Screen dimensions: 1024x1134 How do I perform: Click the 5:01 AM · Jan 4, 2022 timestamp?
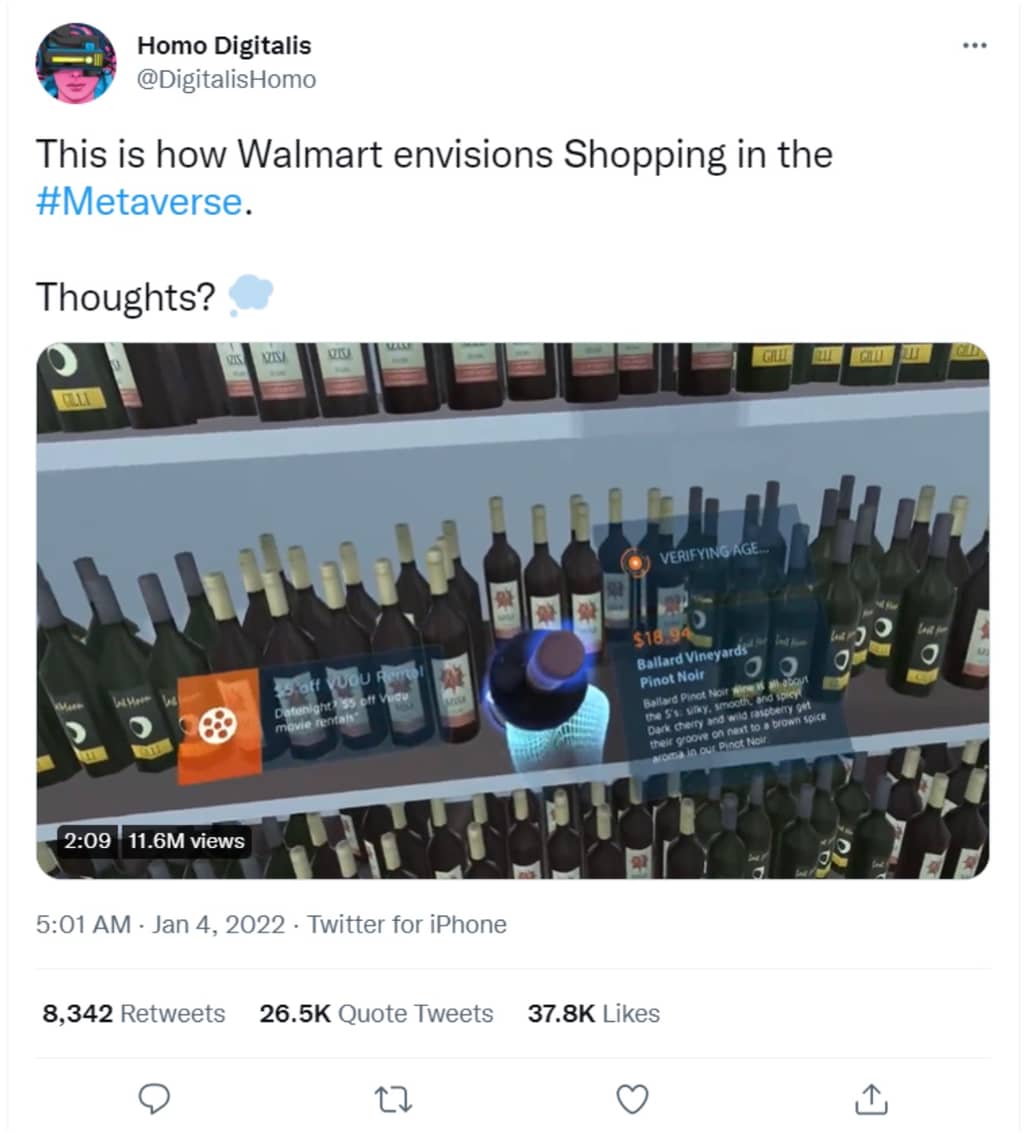click(161, 924)
